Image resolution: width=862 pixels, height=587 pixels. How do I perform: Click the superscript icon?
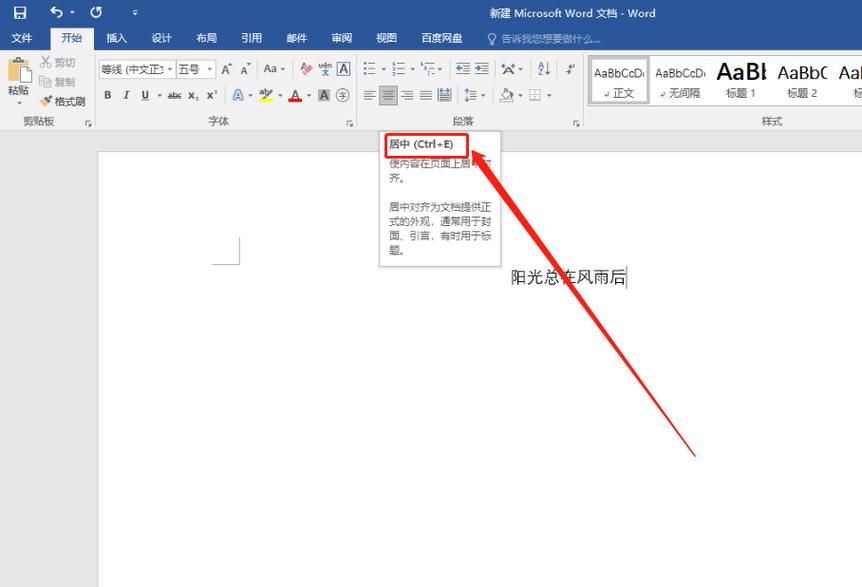click(210, 95)
